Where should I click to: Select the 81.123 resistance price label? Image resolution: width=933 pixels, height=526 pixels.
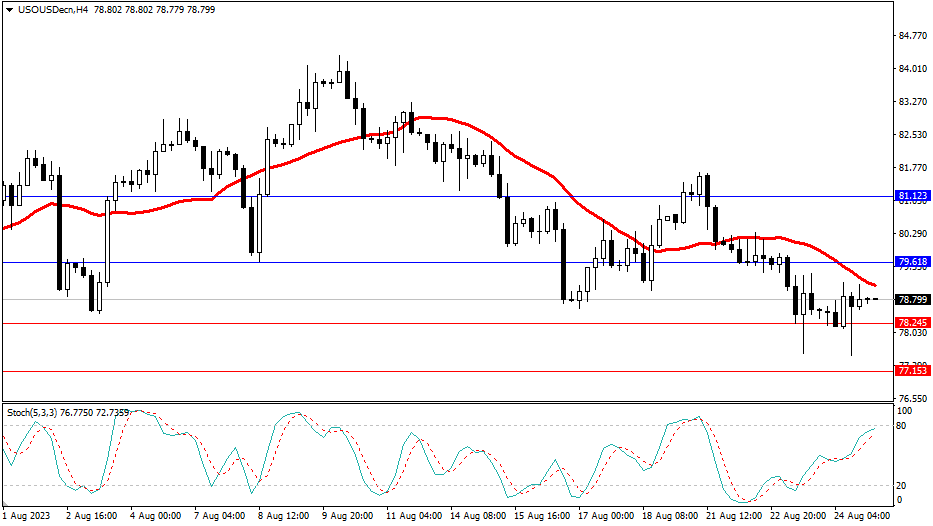tap(912, 196)
